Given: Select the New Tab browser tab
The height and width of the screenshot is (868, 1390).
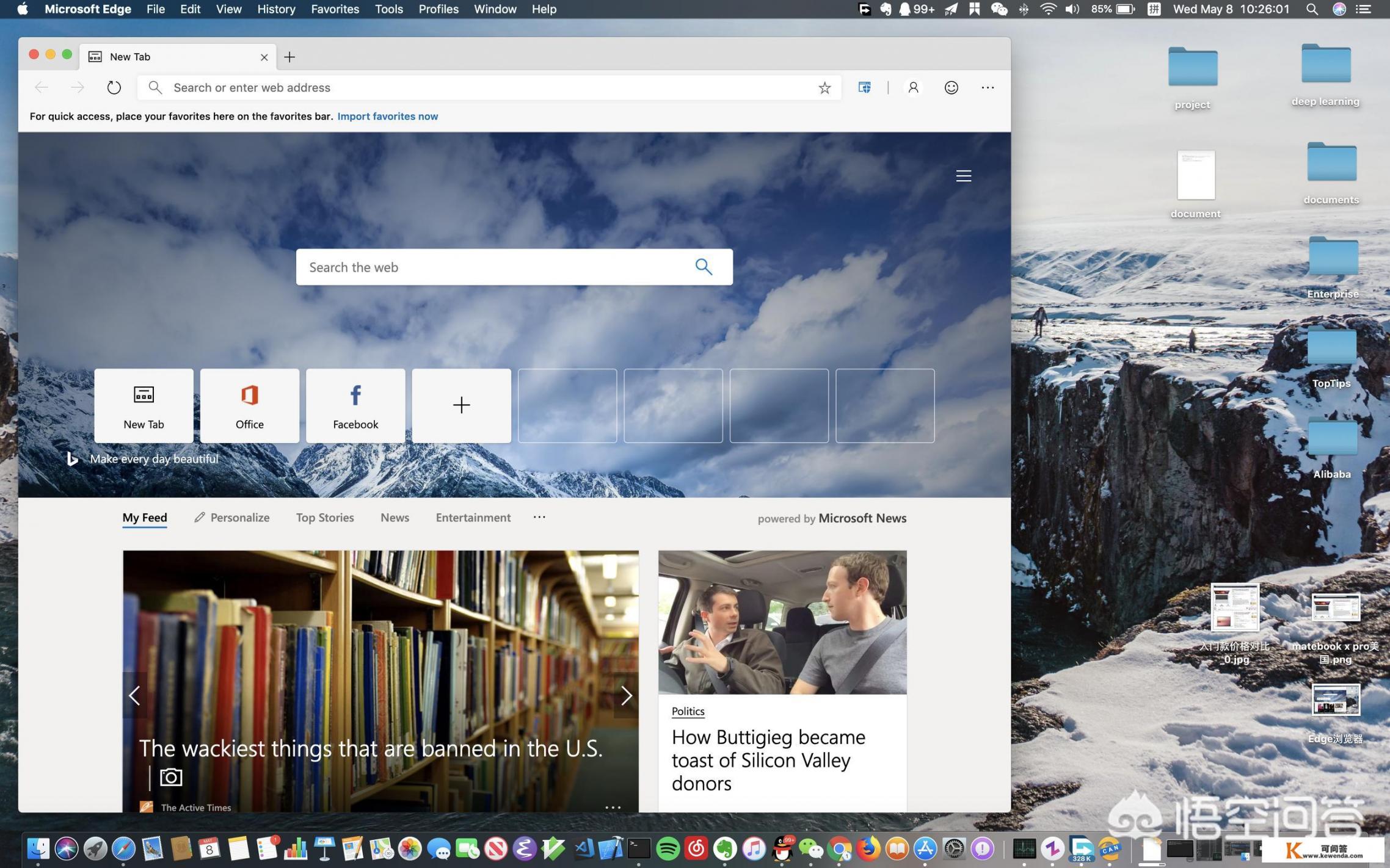Looking at the screenshot, I should (177, 57).
